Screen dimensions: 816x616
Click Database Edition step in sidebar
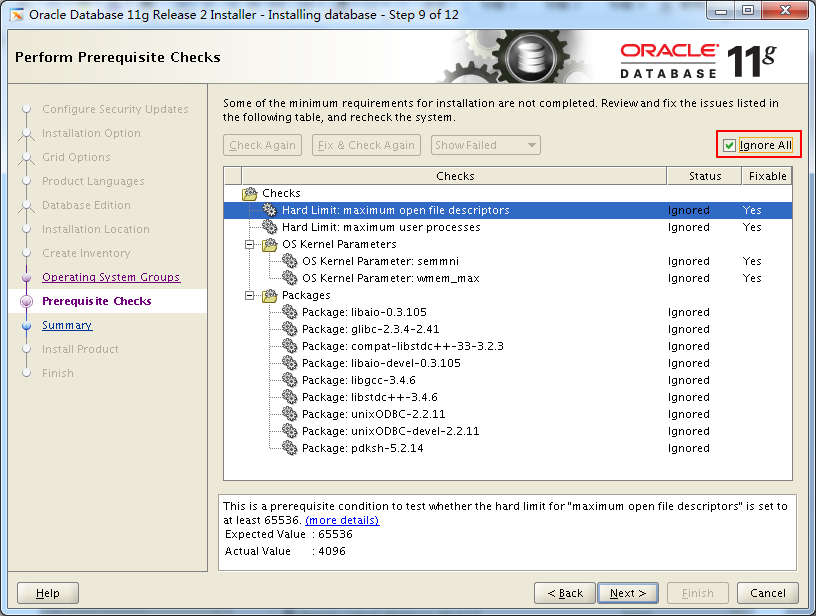coord(86,204)
